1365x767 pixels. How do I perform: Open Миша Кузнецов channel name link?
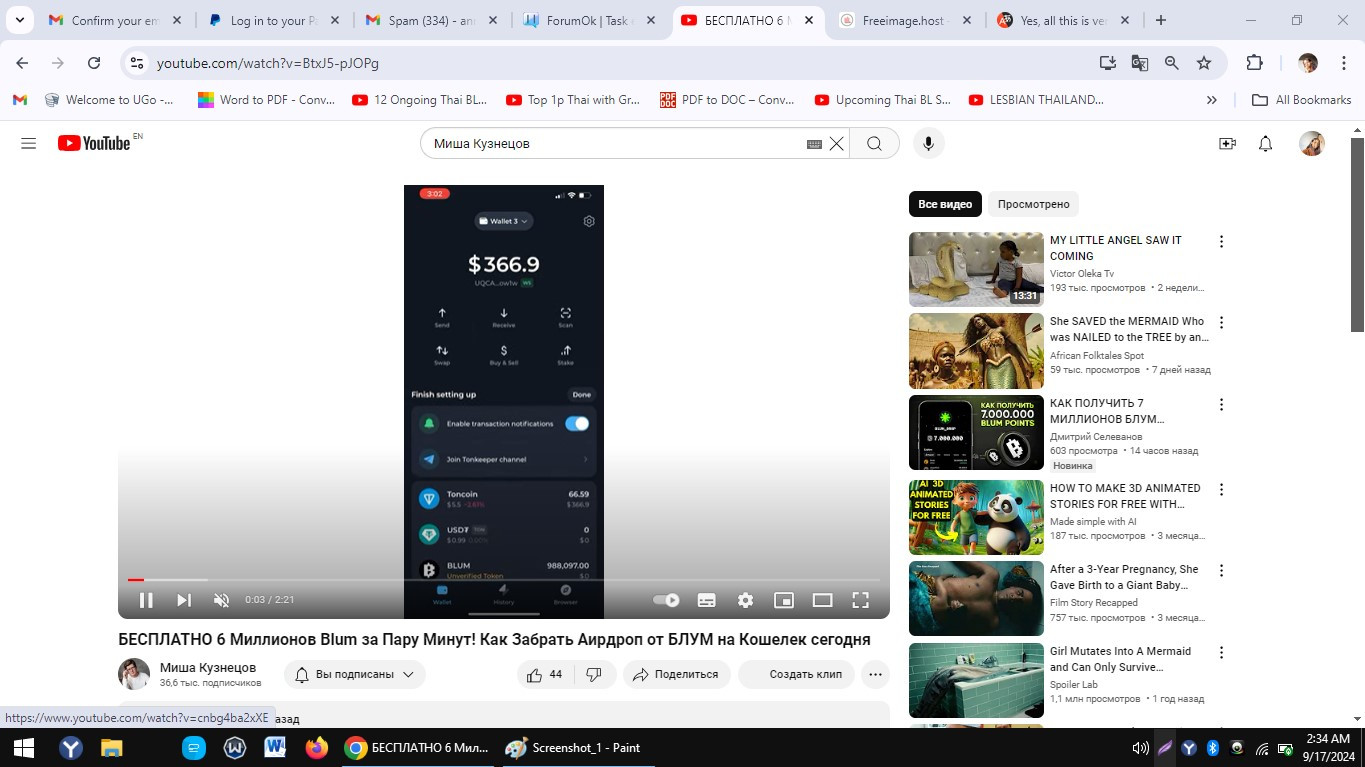pyautogui.click(x=208, y=667)
